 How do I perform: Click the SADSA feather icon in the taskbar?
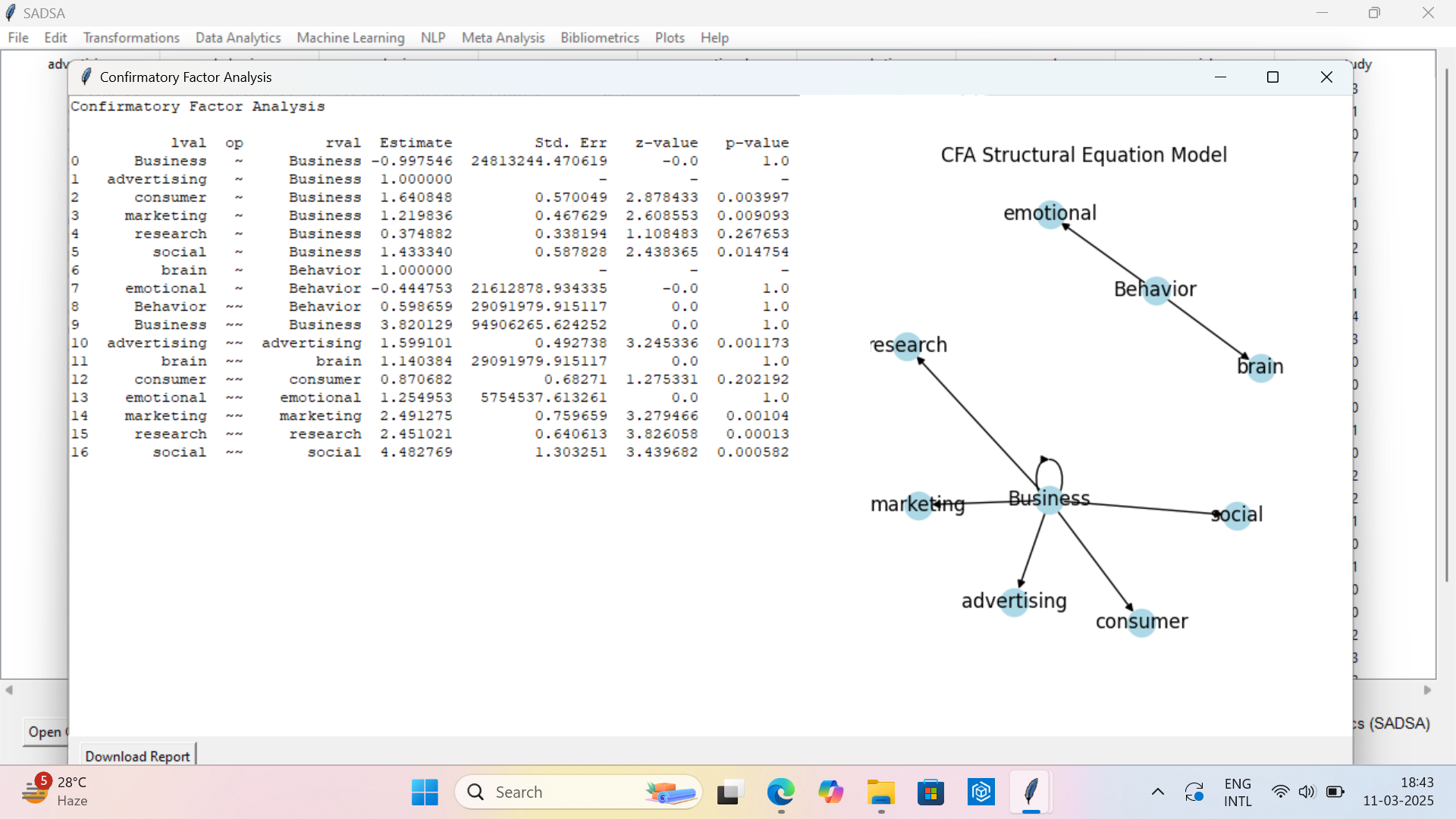(1031, 792)
